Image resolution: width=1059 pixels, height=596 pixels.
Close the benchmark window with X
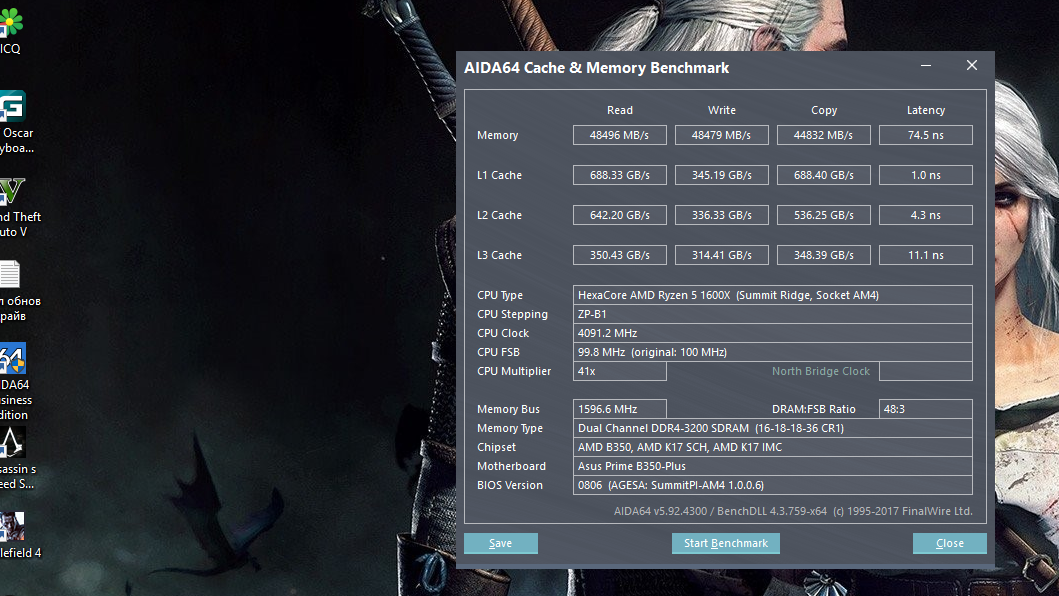972,66
